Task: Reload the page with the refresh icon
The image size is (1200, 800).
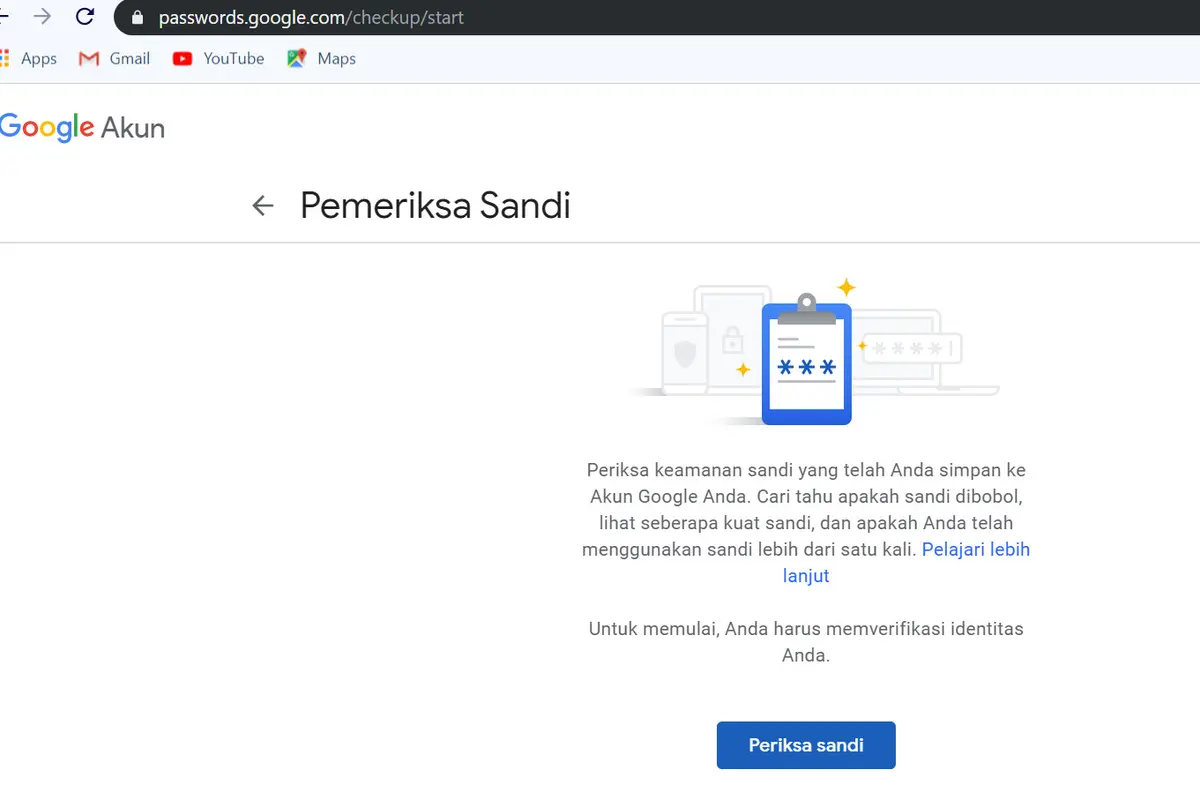Action: 85,16
